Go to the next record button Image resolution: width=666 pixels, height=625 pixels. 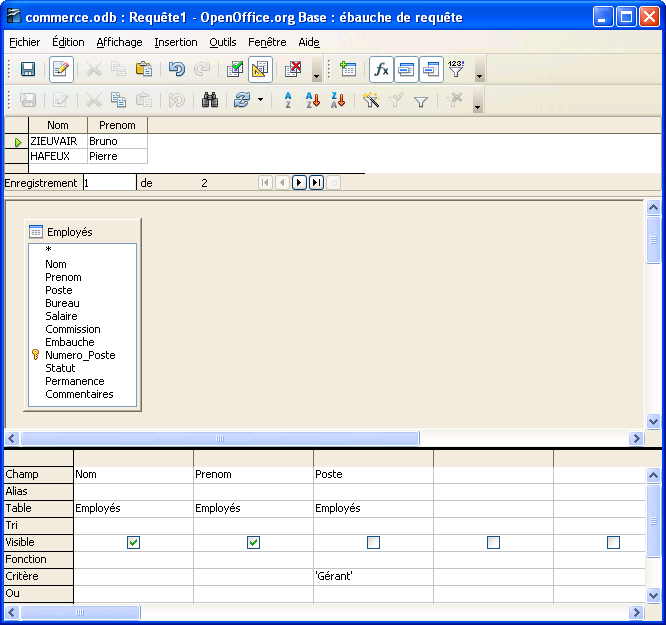point(299,183)
